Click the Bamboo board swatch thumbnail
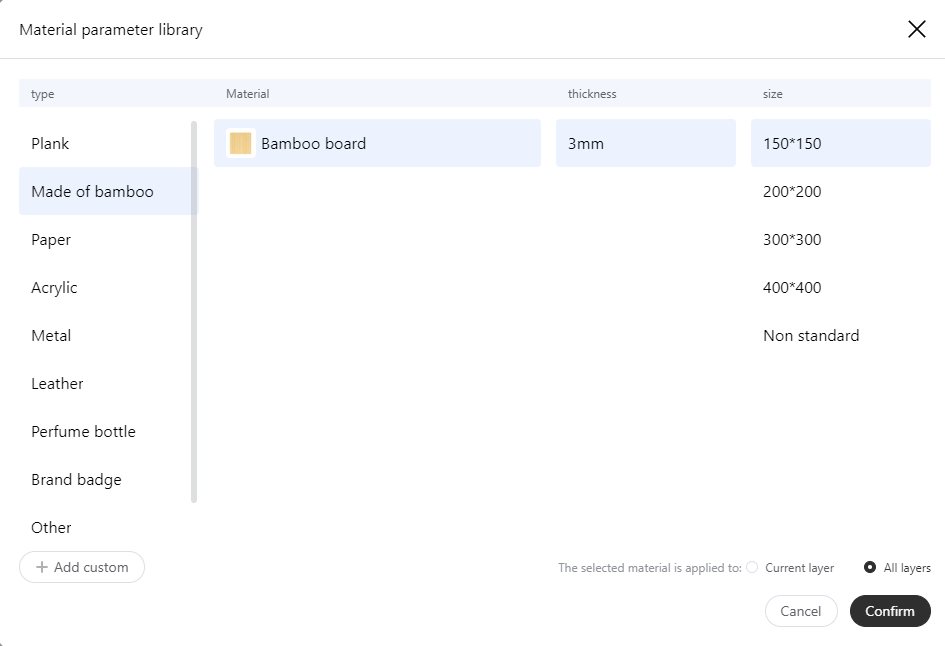 pos(240,143)
